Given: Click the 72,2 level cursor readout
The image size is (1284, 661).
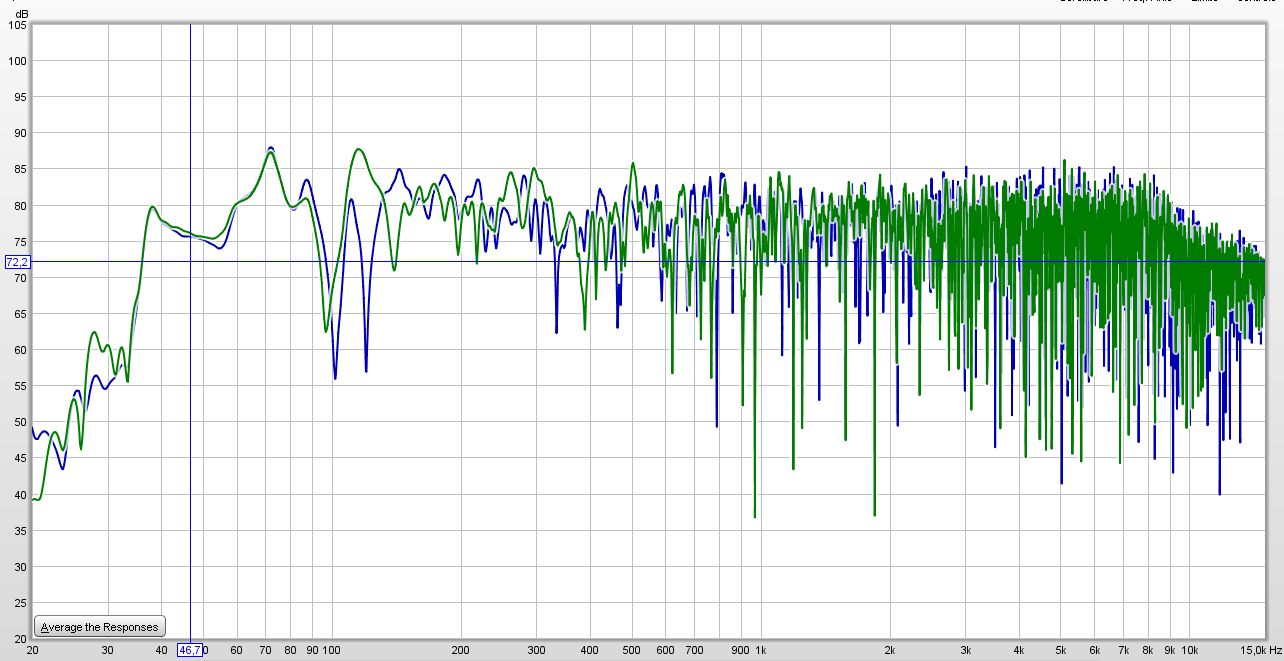Looking at the screenshot, I should [x=17, y=262].
